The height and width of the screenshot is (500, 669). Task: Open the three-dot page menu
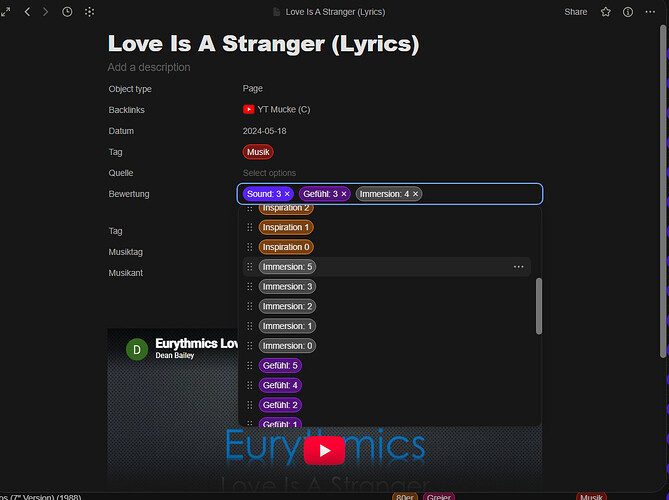pos(650,12)
